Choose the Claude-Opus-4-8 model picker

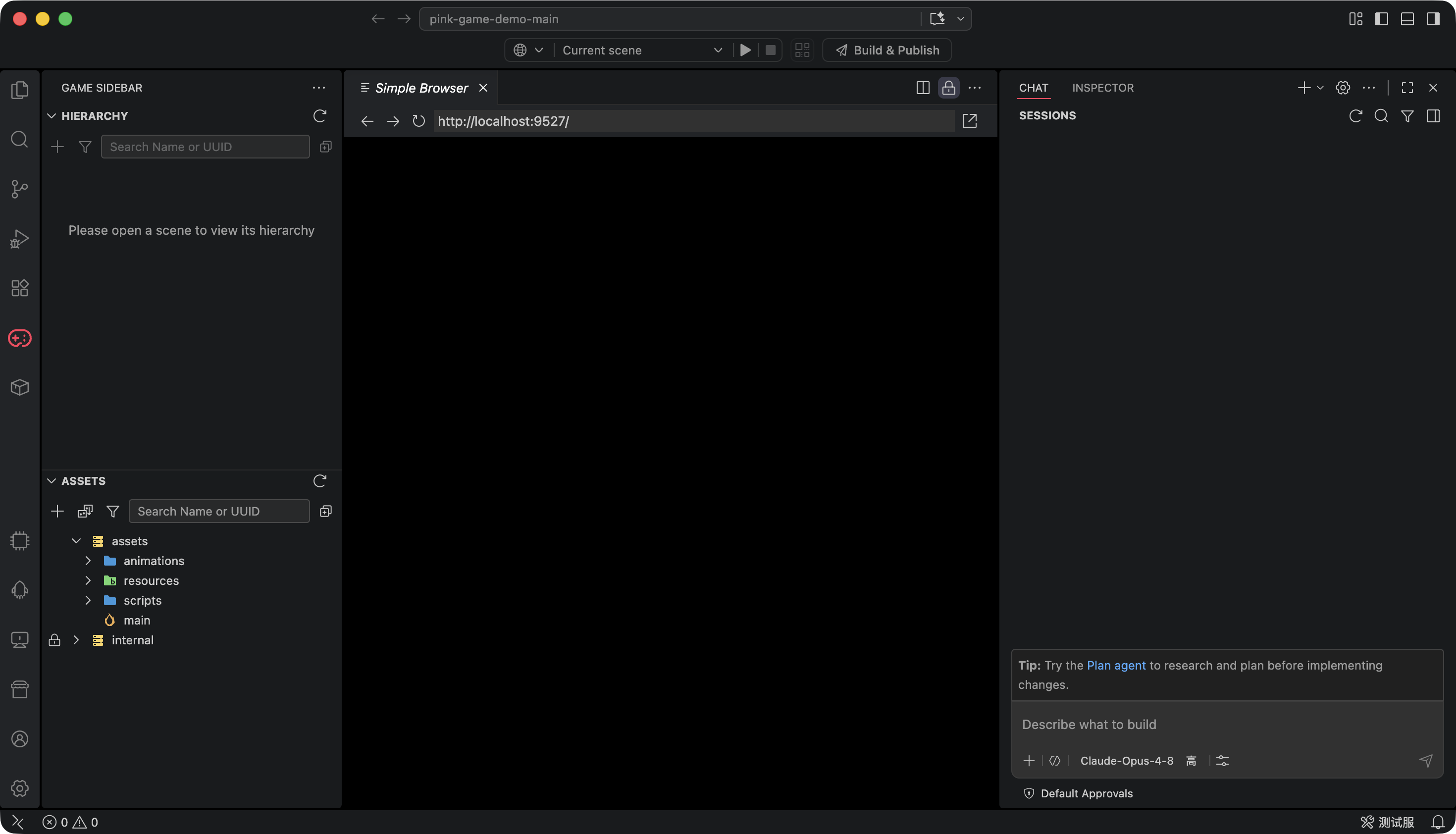[1127, 761]
